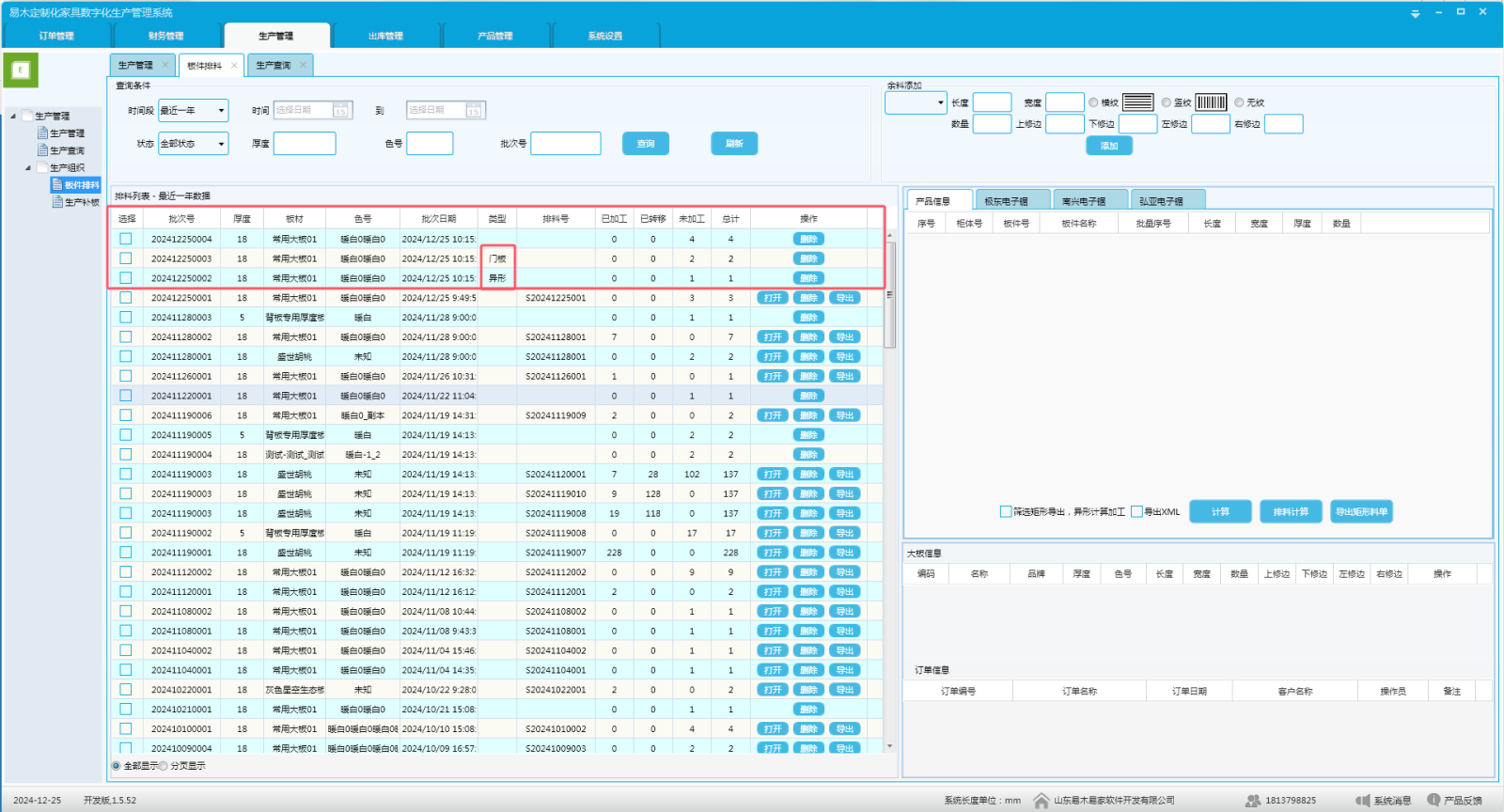The height and width of the screenshot is (812, 1504).
Task: Tick checkbox for batch 202411220001
Action: pyautogui.click(x=126, y=396)
